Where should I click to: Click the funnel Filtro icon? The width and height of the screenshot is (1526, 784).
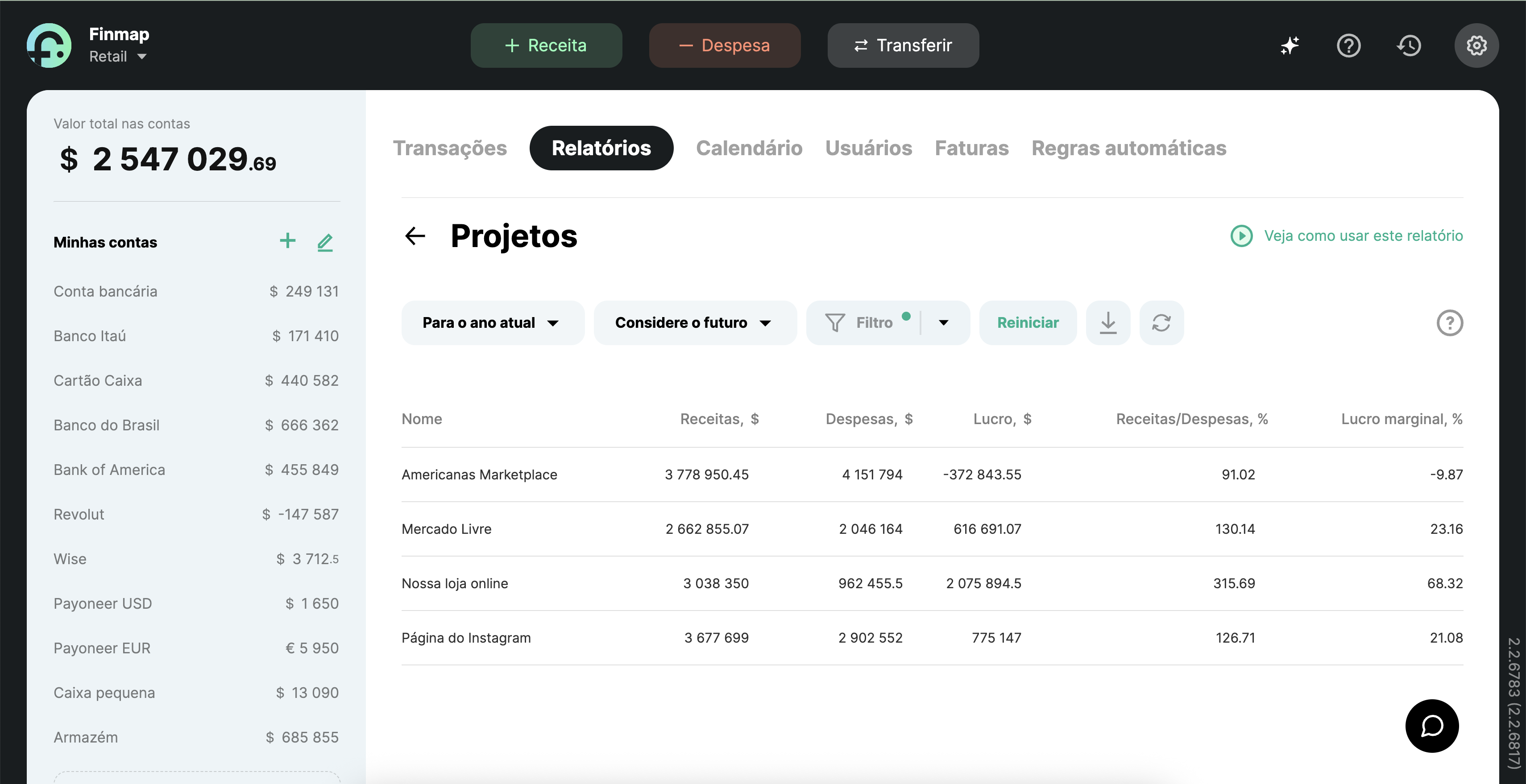point(835,323)
